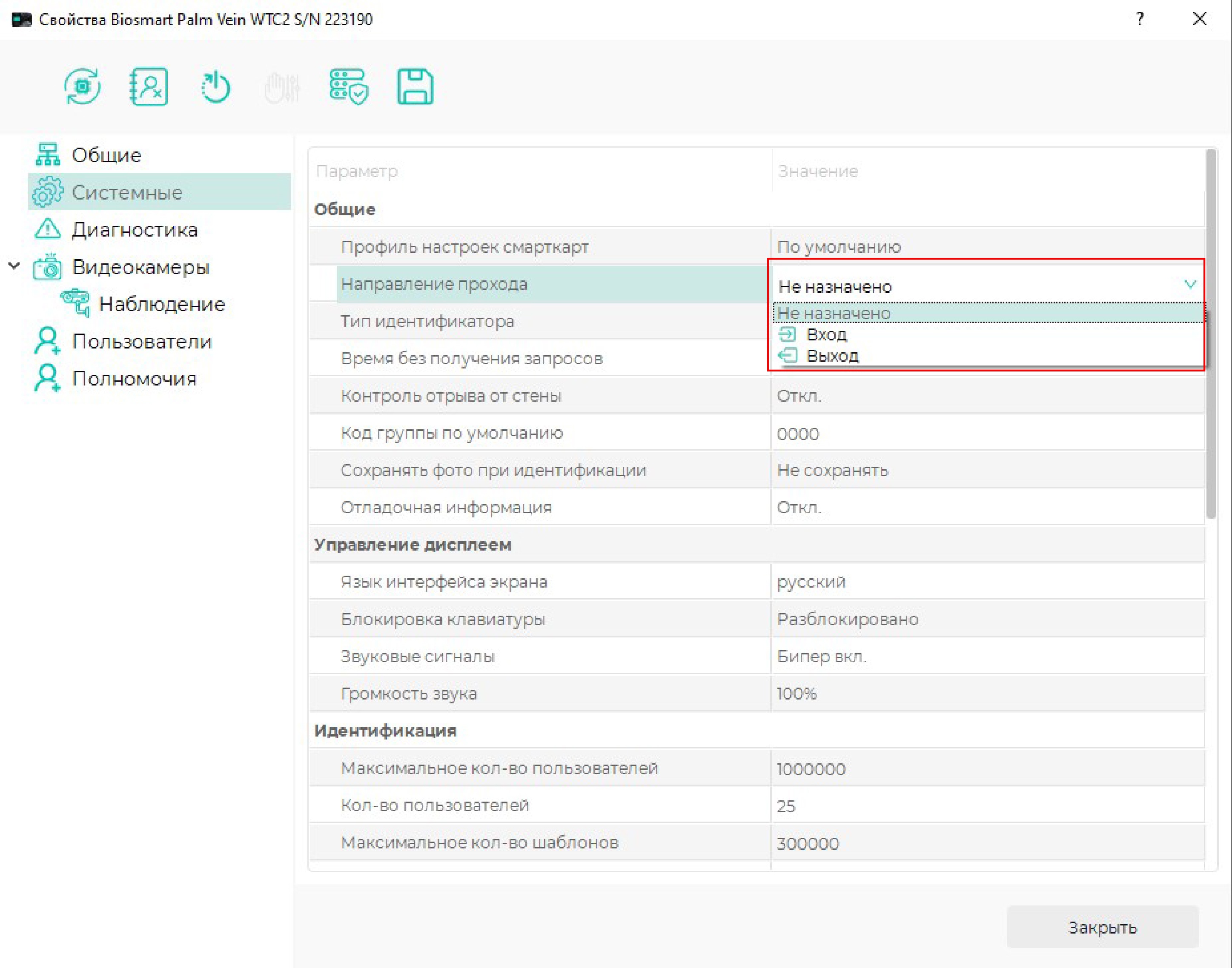This screenshot has height=968, width=1232.
Task: Click the entry arrow icon beside Вход
Action: [x=788, y=334]
